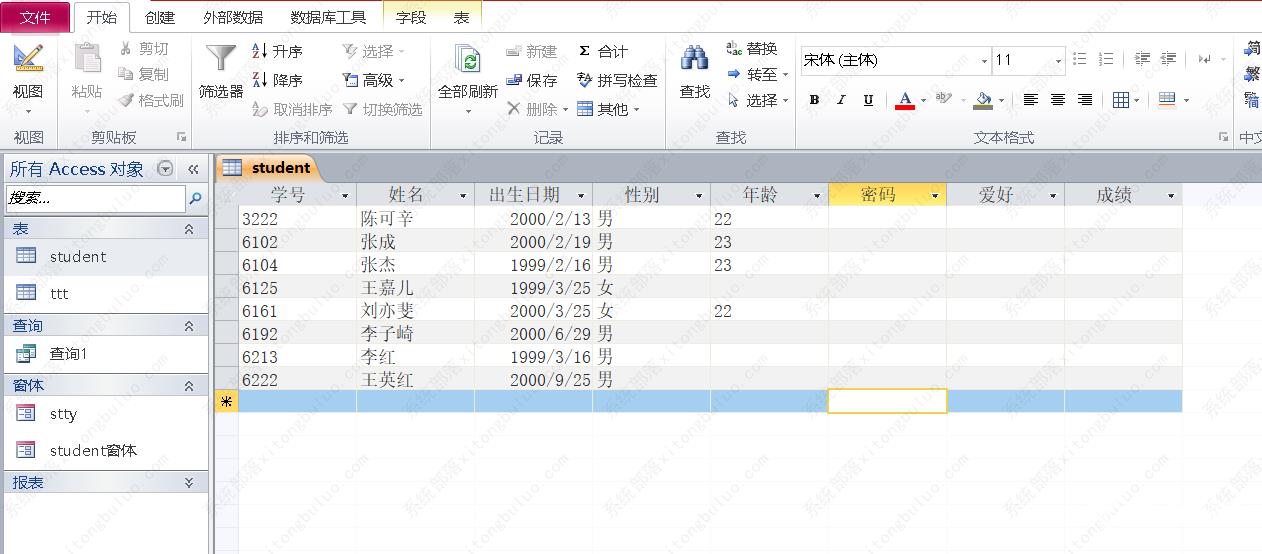Select the 格式刷 format painter
The height and width of the screenshot is (554, 1262).
click(151, 100)
